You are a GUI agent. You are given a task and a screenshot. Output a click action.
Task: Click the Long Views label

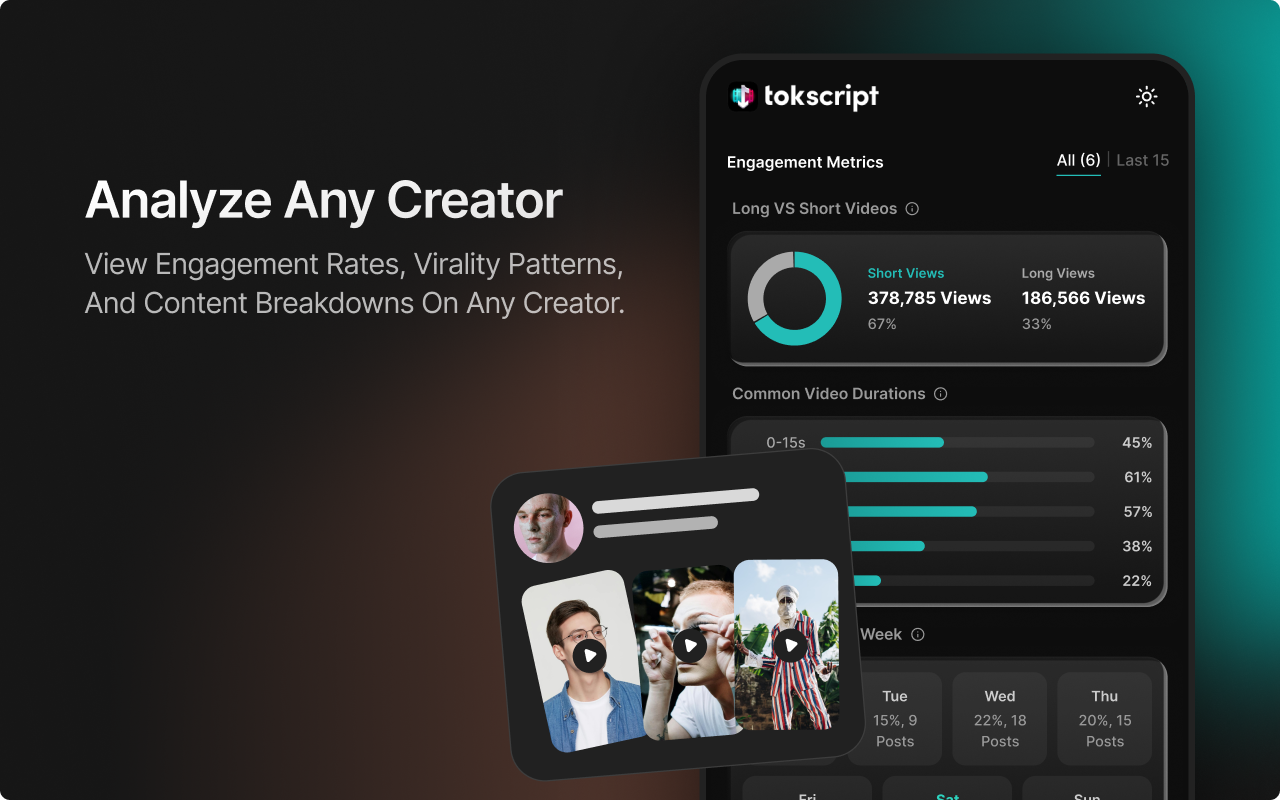click(x=1058, y=273)
